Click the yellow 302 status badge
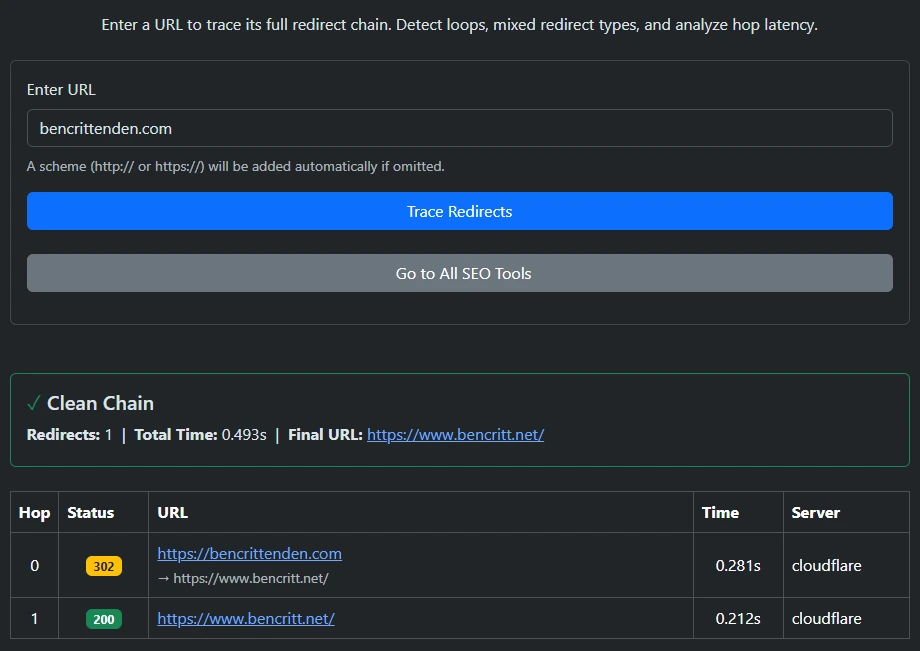The image size is (920, 651). tap(103, 565)
